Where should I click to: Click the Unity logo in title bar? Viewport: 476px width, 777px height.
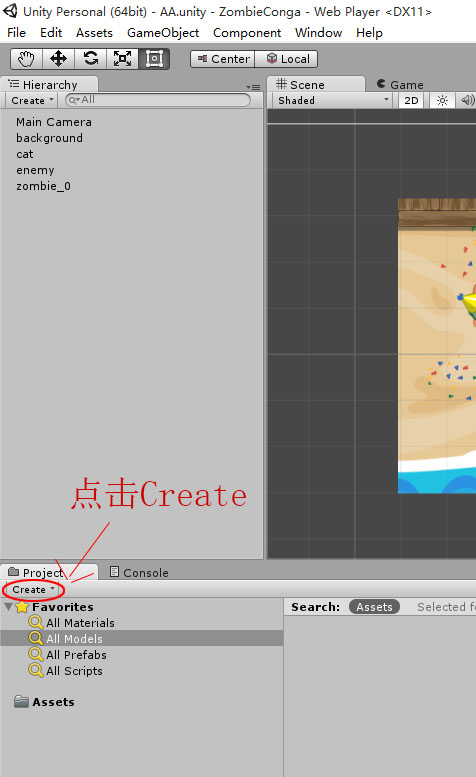click(x=10, y=10)
